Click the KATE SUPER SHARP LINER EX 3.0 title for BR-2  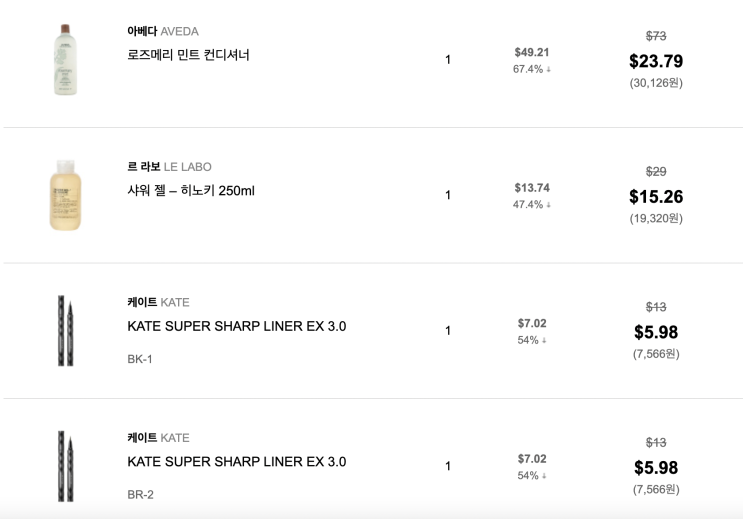coord(236,462)
